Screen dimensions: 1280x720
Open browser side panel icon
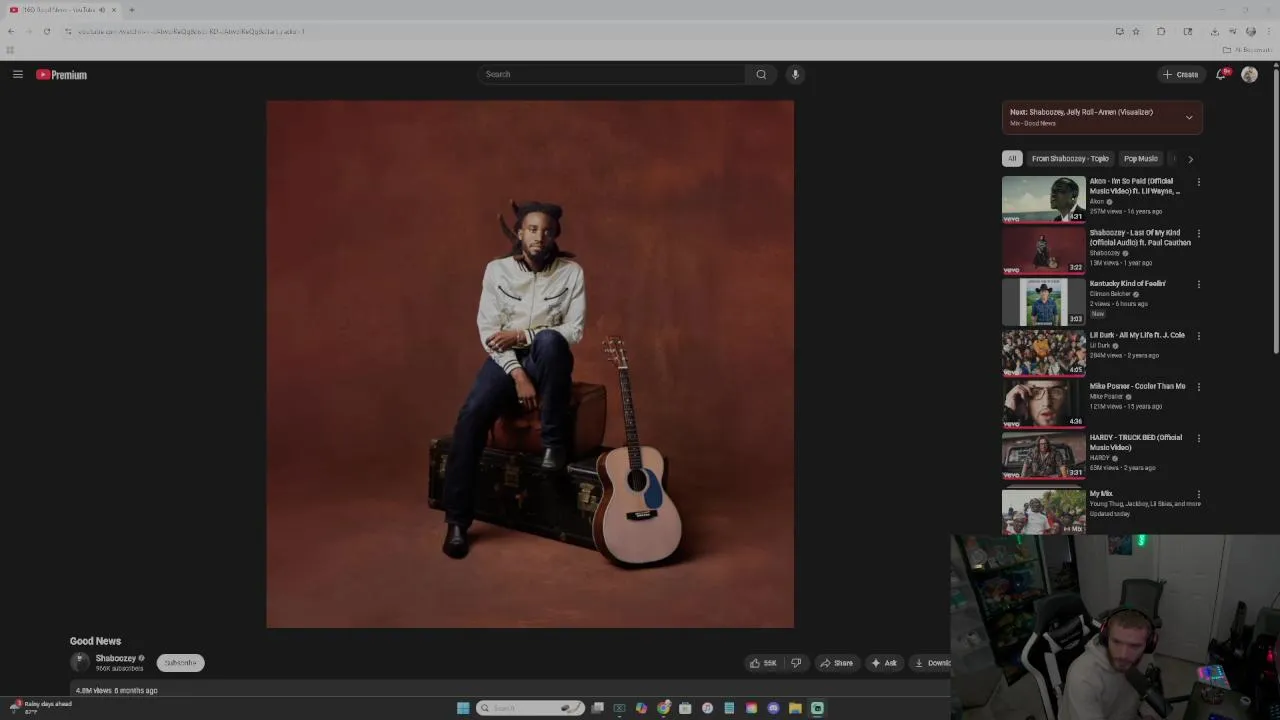point(1188,31)
